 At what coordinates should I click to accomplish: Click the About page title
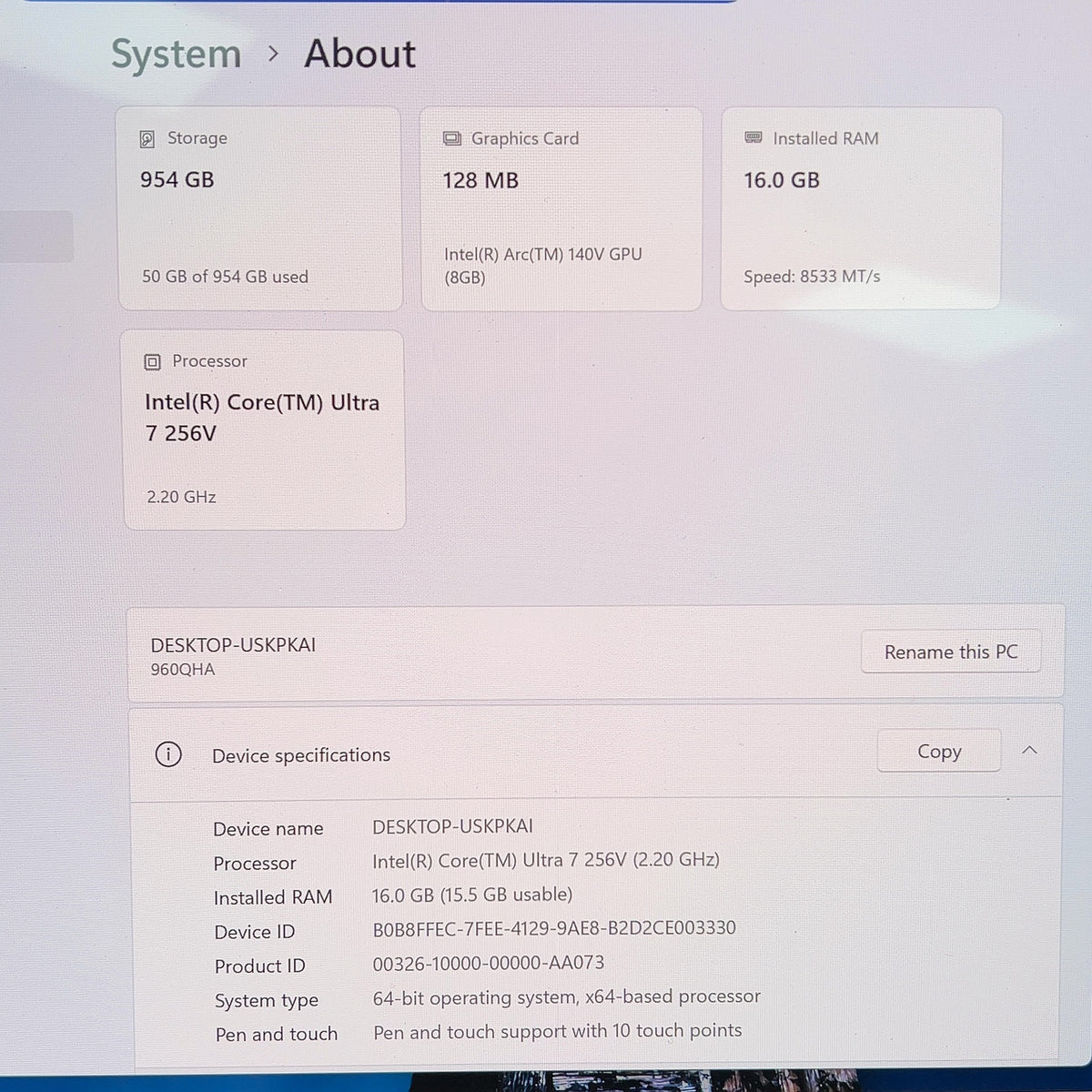pyautogui.click(x=360, y=54)
